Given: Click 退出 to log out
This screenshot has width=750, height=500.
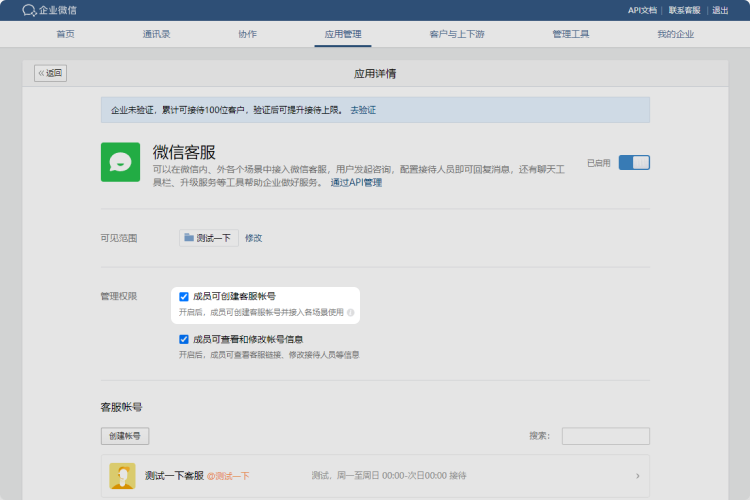Looking at the screenshot, I should point(720,10).
